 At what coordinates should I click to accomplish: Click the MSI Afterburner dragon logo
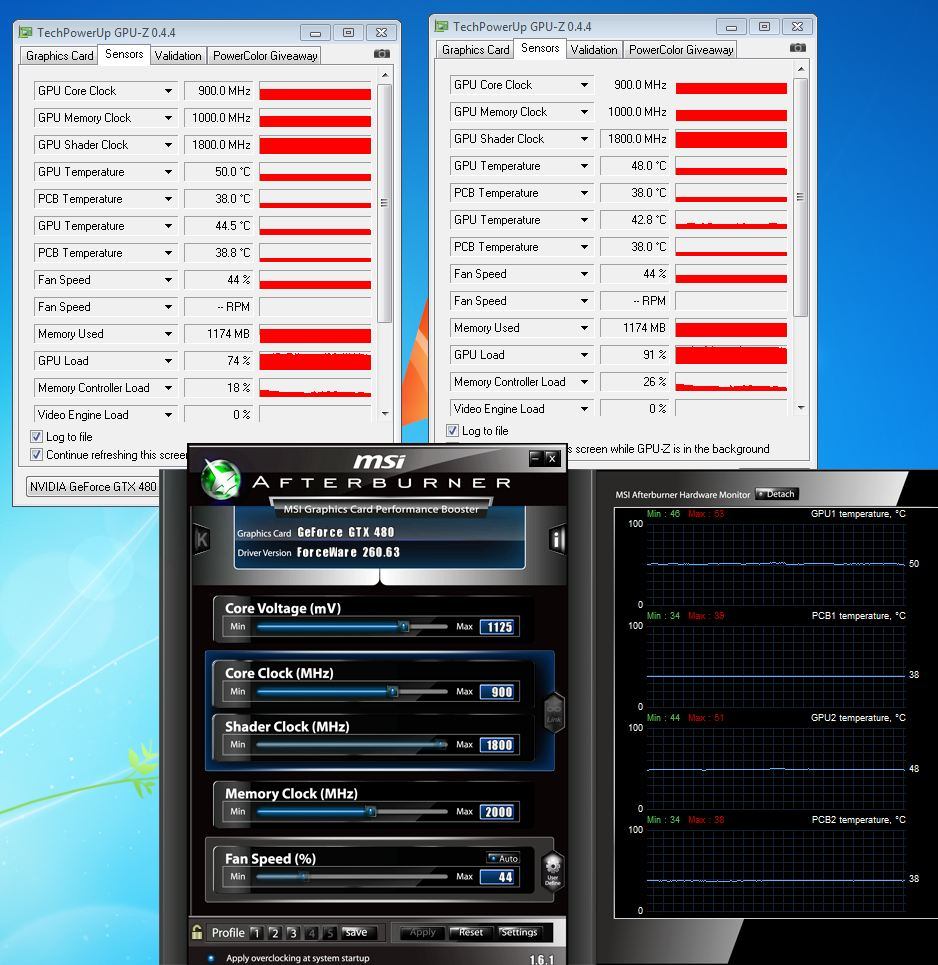(220, 478)
